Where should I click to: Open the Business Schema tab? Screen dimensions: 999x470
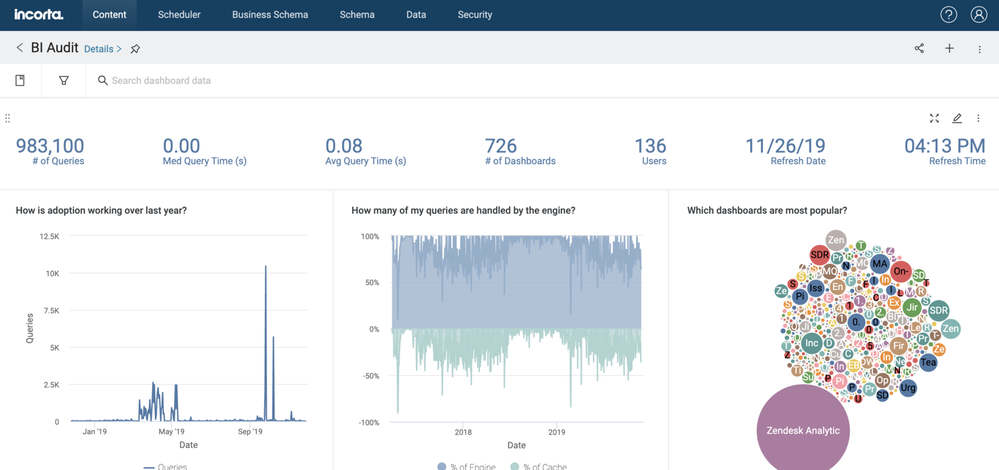(270, 15)
